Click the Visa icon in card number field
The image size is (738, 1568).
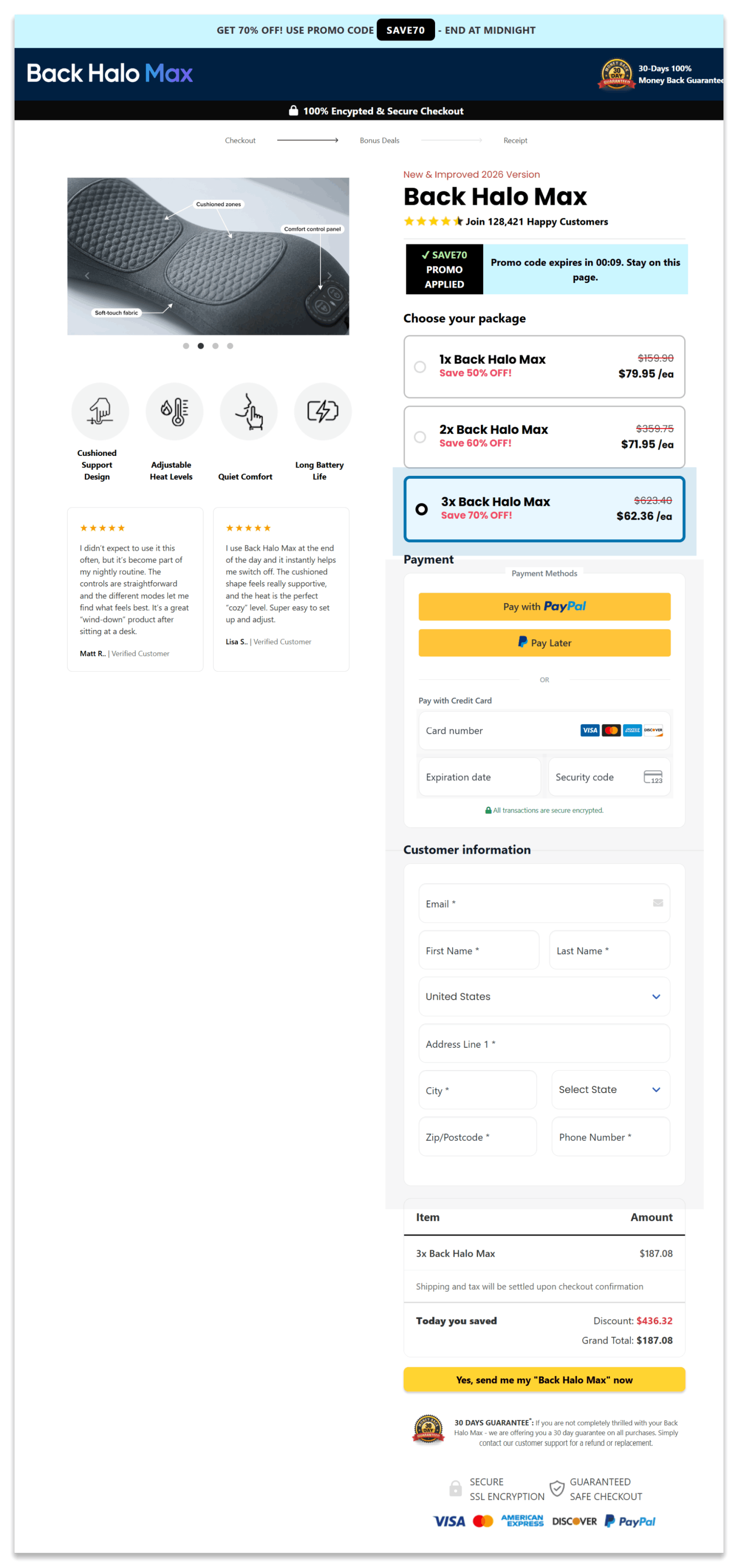click(589, 731)
